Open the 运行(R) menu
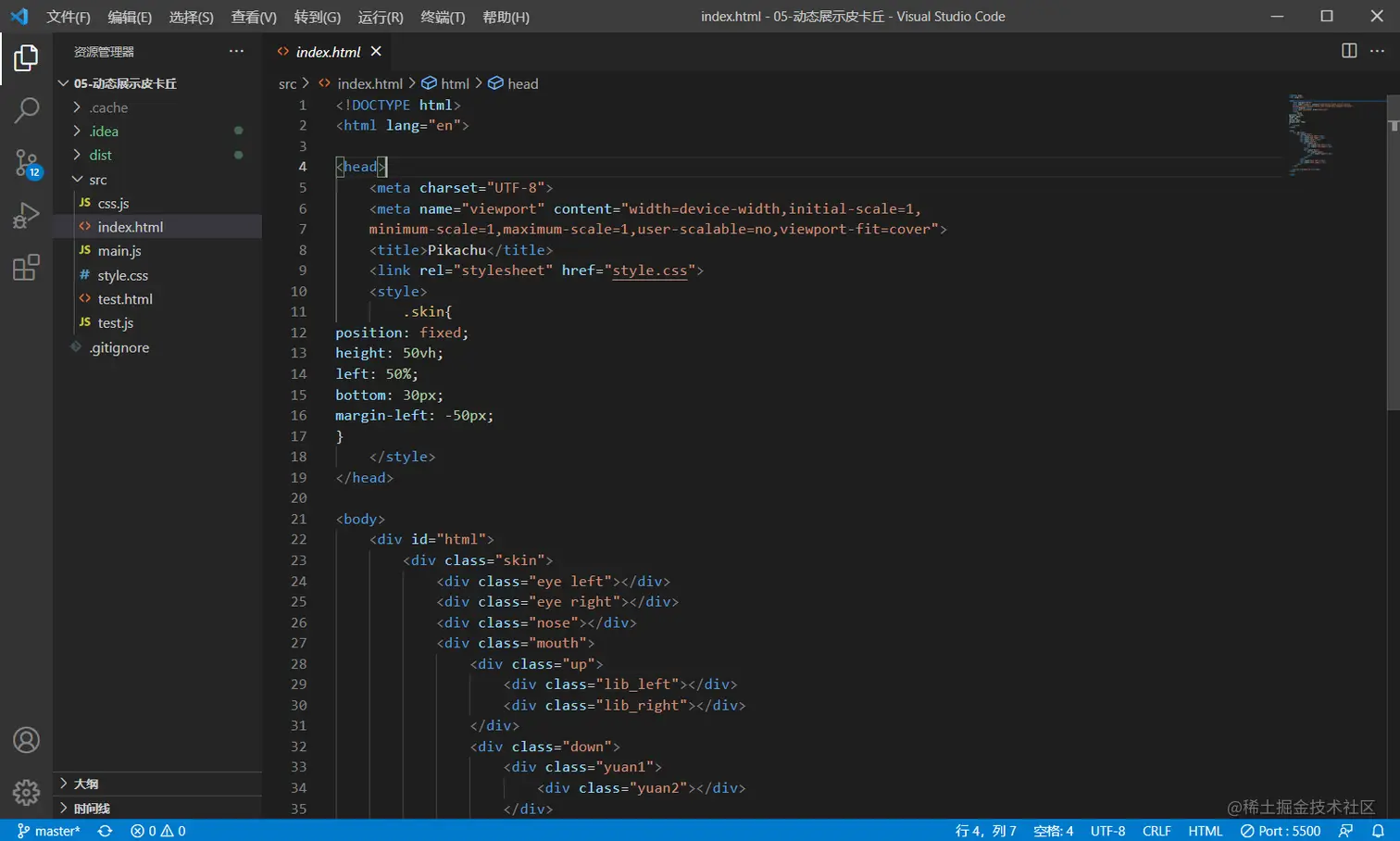The height and width of the screenshot is (841, 1400). pyautogui.click(x=381, y=17)
